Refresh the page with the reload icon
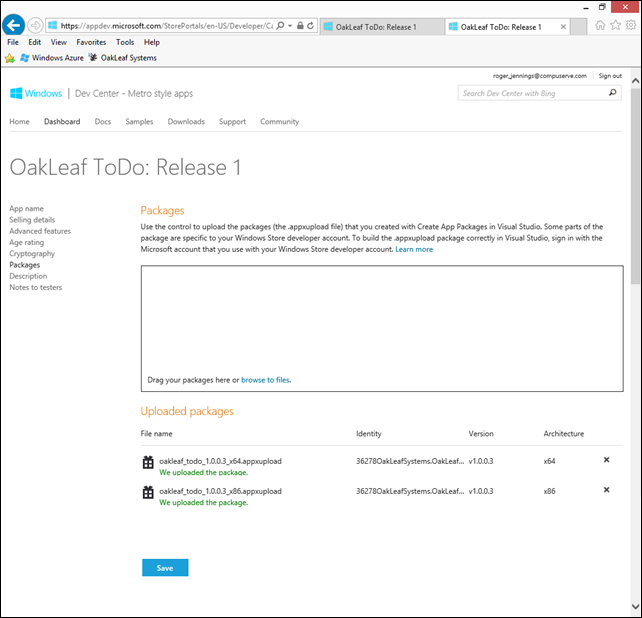Viewport: 642px width, 618px height. point(311,25)
